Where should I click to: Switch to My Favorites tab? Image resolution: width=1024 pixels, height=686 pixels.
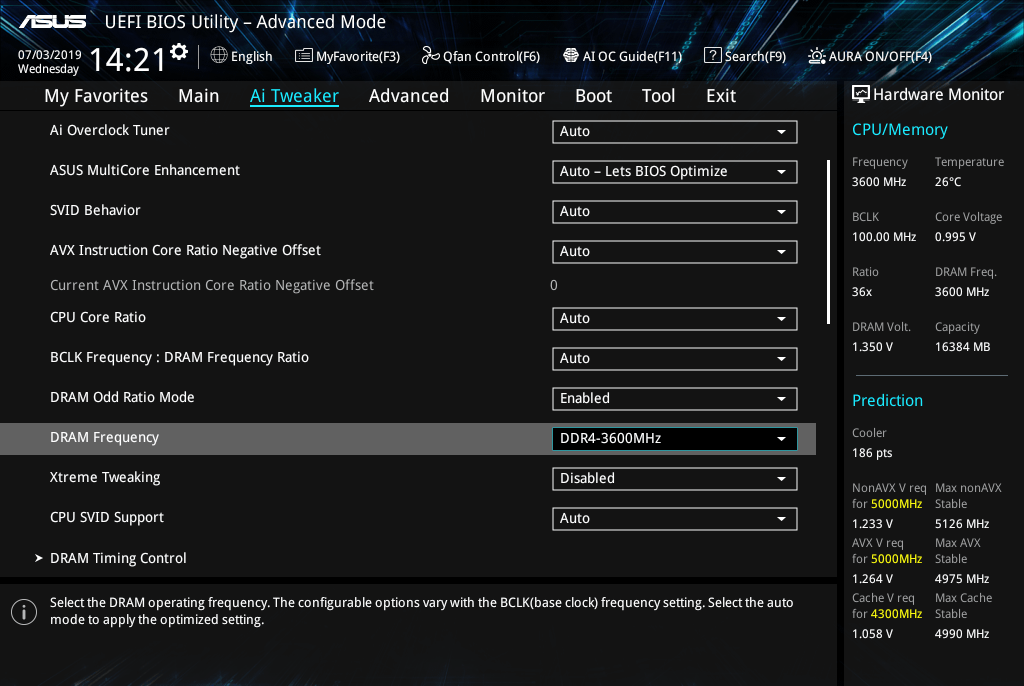pyautogui.click(x=96, y=96)
